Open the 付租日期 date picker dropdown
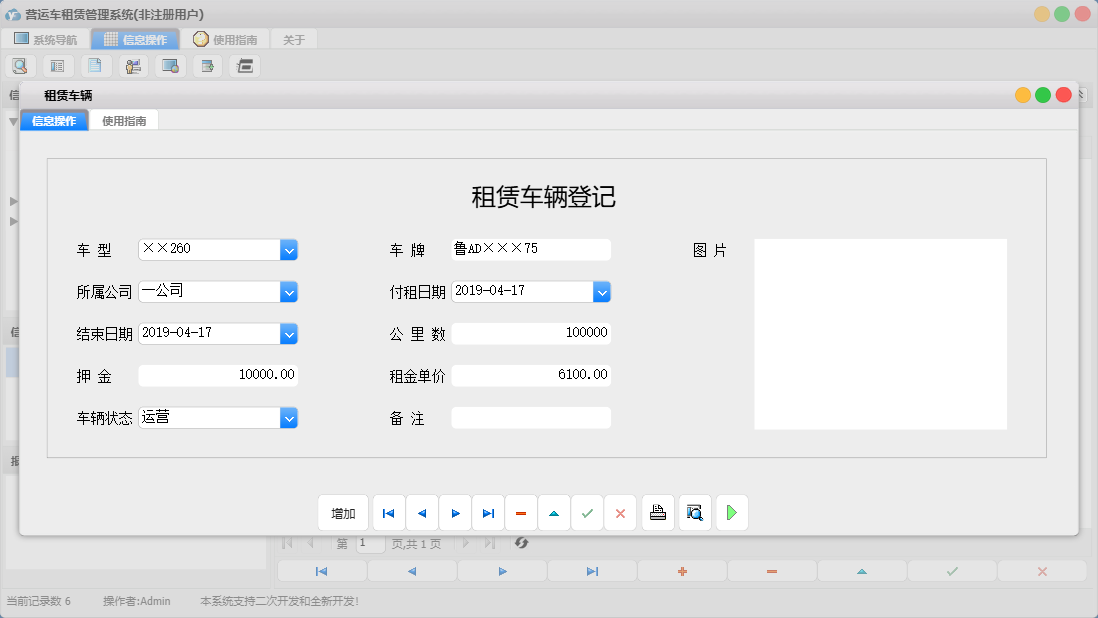1098x618 pixels. pyautogui.click(x=602, y=292)
